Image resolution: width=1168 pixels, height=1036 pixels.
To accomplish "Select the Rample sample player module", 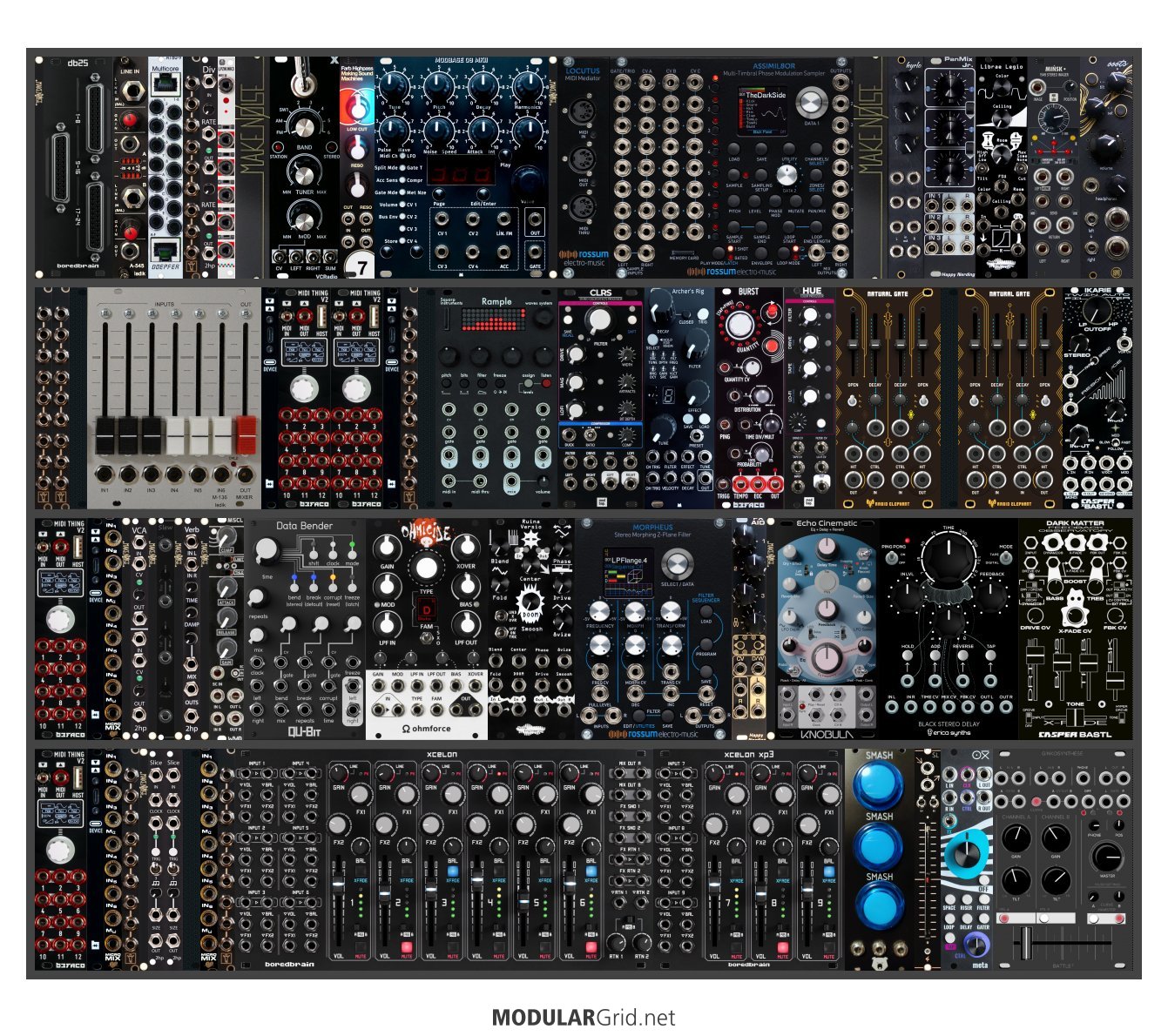I will click(x=496, y=399).
